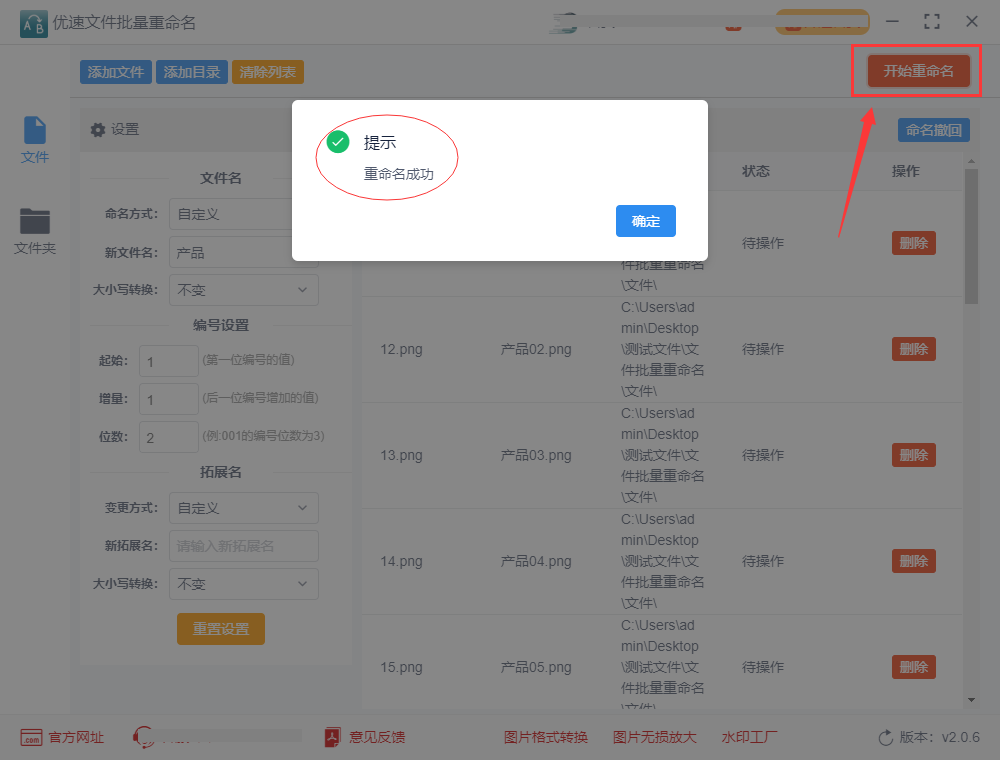1000x760 pixels.
Task: Click the green success check icon
Action: click(338, 142)
